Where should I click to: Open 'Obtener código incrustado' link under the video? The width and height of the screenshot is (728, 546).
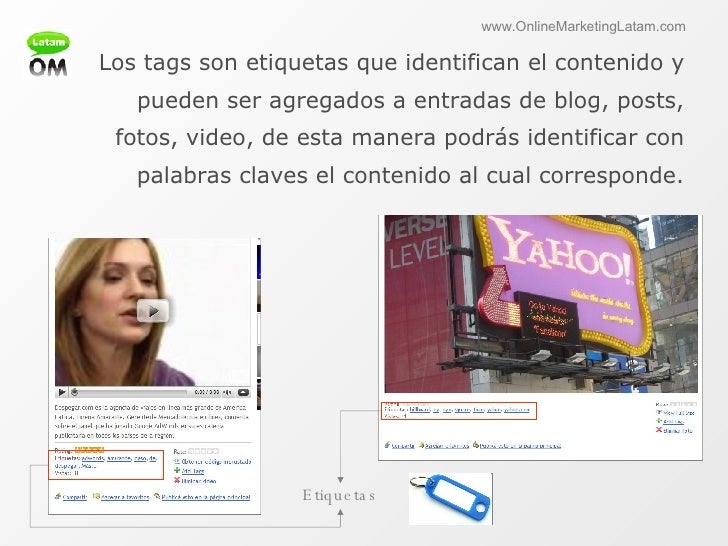pos(216,462)
